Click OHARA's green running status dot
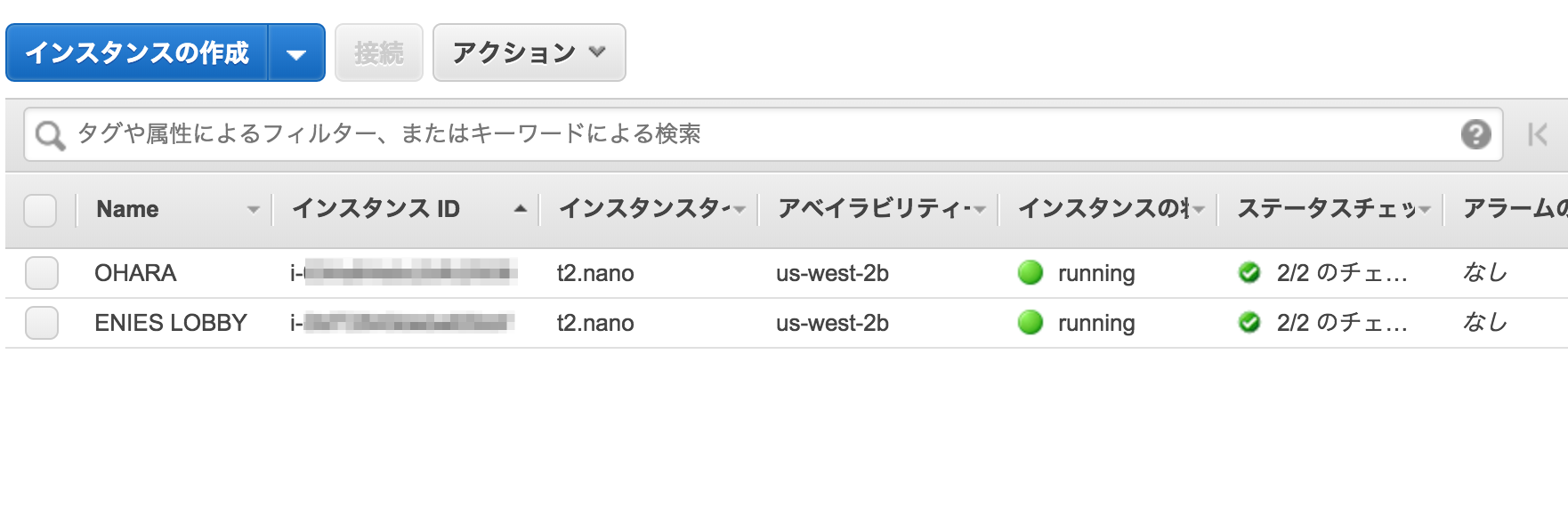 point(1030,272)
